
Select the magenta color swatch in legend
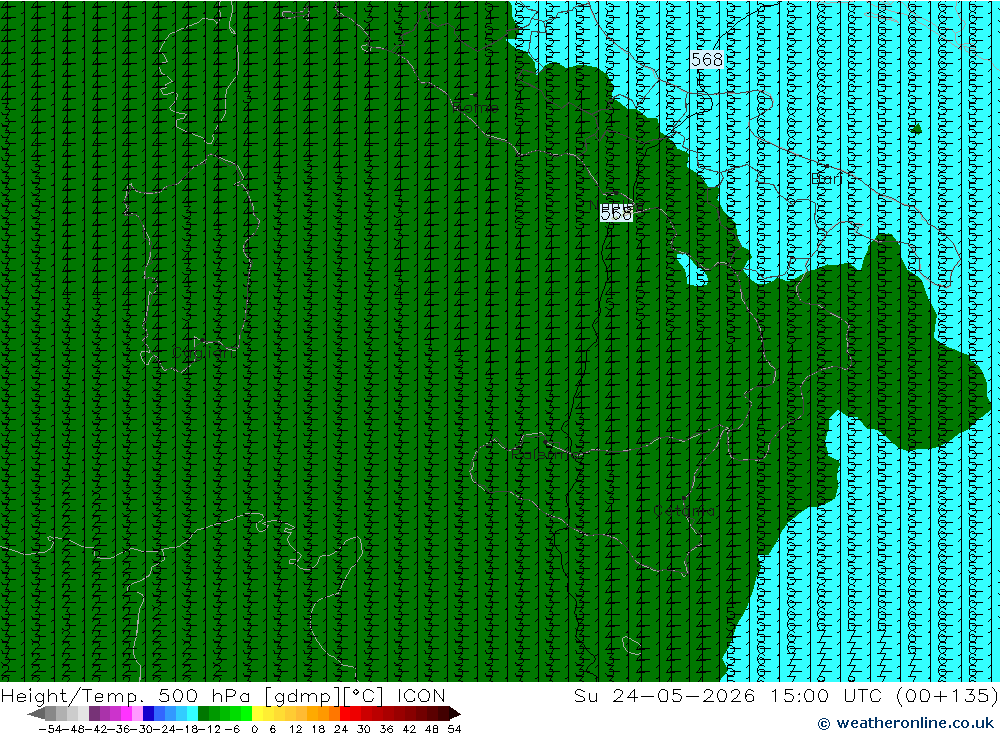126,713
